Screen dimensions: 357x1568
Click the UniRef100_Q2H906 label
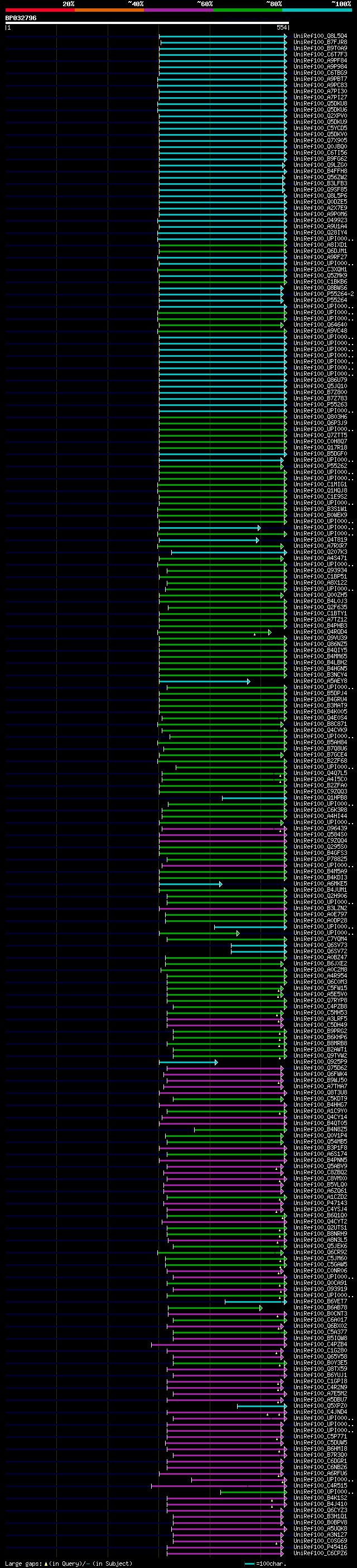321,896
